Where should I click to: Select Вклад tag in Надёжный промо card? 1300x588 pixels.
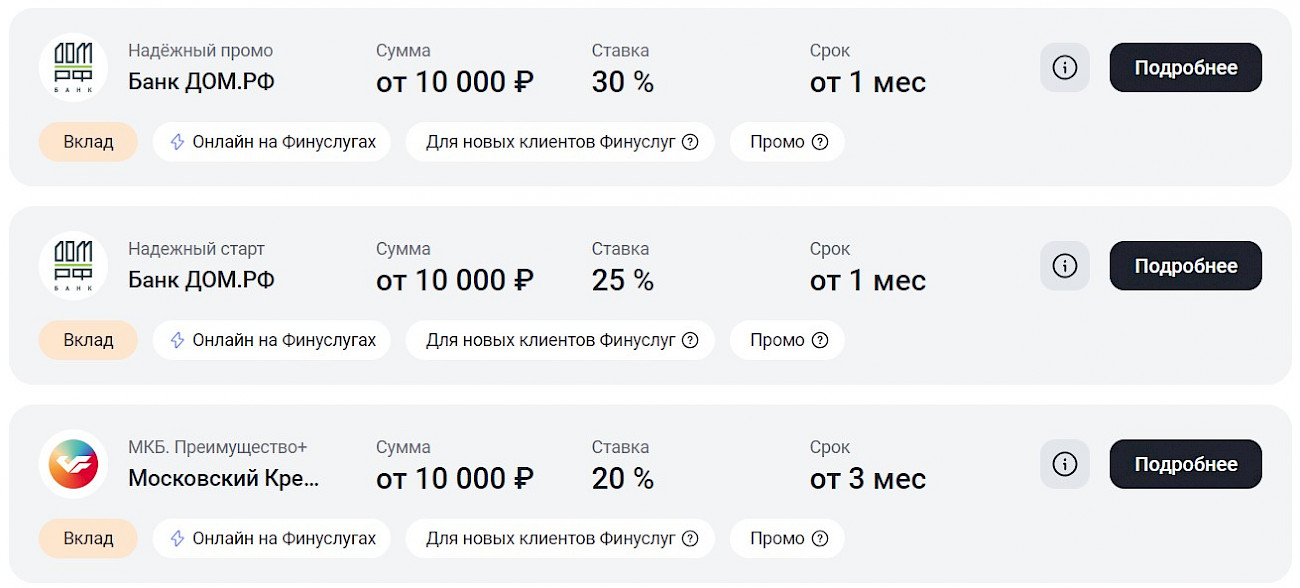88,142
